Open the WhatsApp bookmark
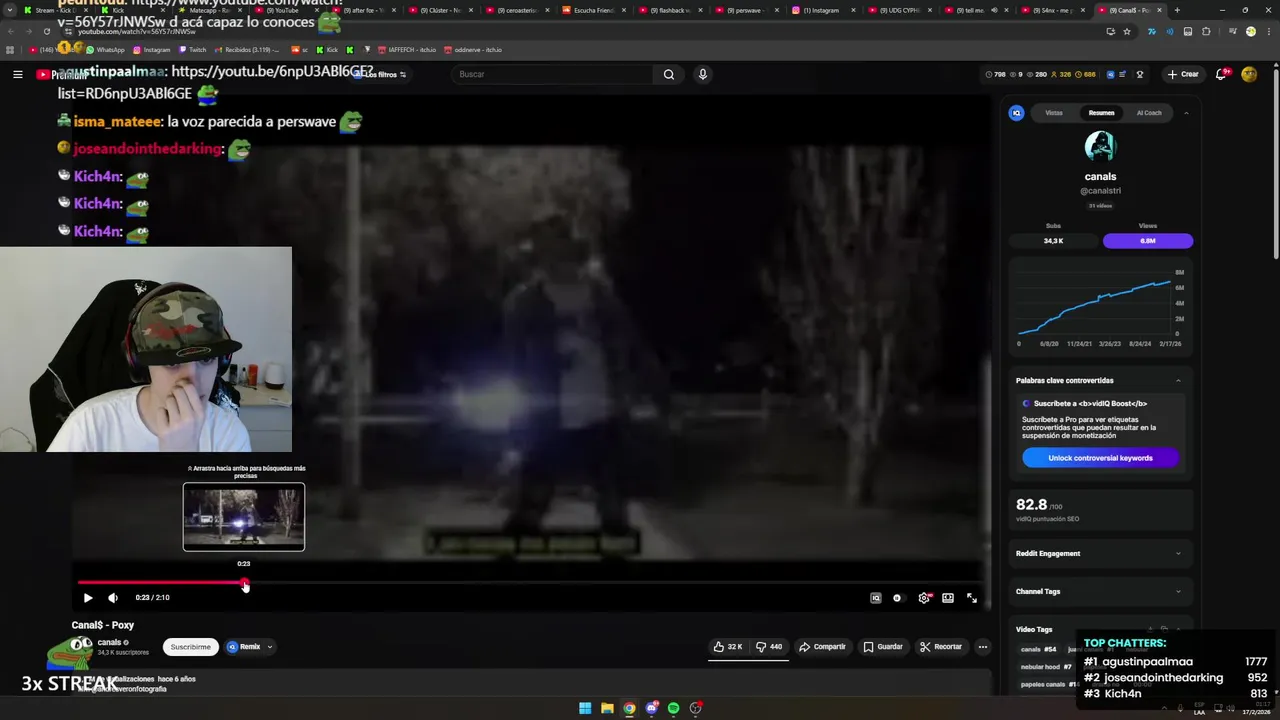Image resolution: width=1280 pixels, height=720 pixels. 106,50
